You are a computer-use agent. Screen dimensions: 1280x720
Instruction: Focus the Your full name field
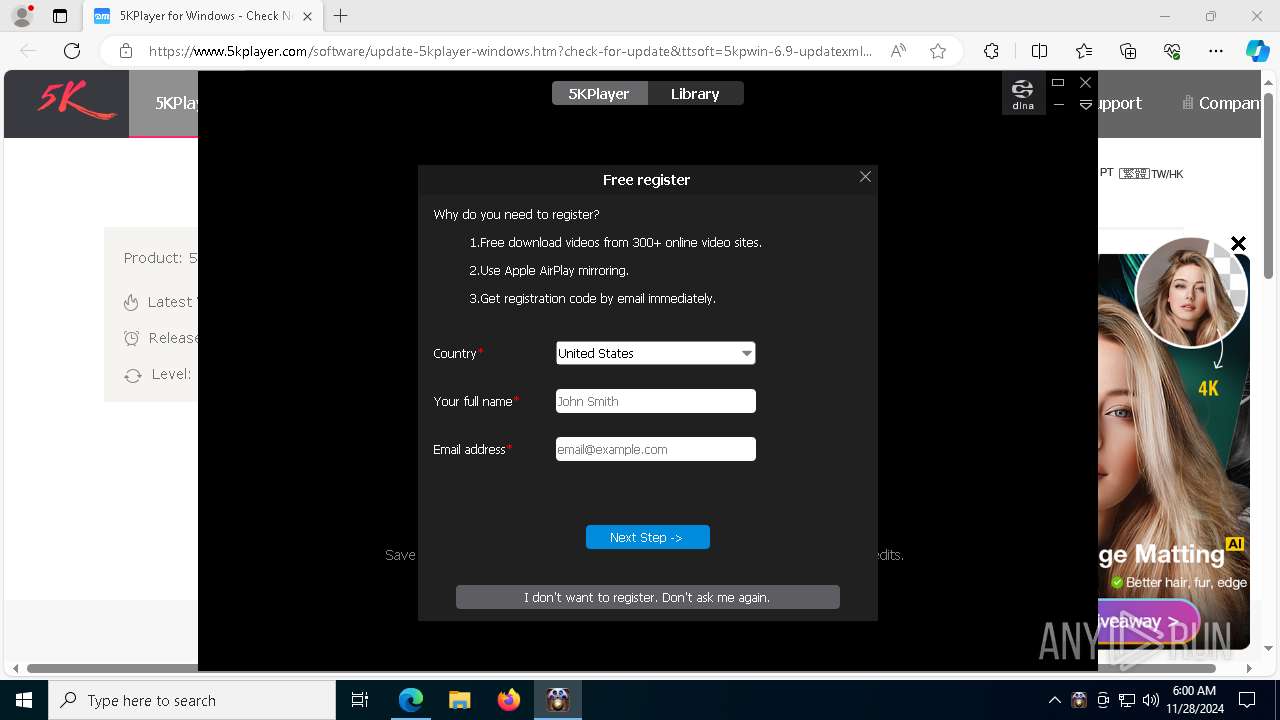point(655,401)
